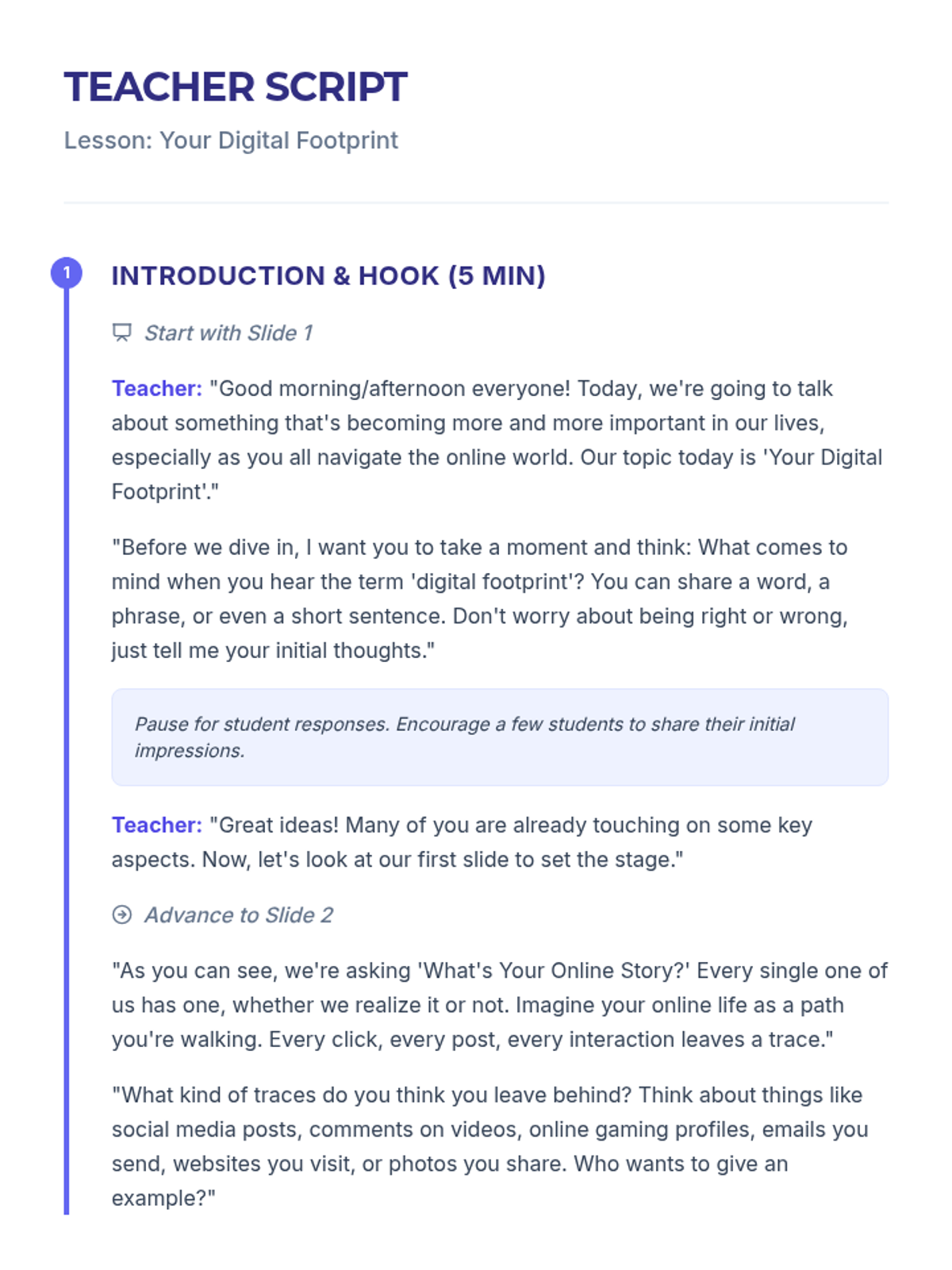The width and height of the screenshot is (952, 1270).
Task: Click the words 'Who wants to give an example?'
Action: [450, 1180]
